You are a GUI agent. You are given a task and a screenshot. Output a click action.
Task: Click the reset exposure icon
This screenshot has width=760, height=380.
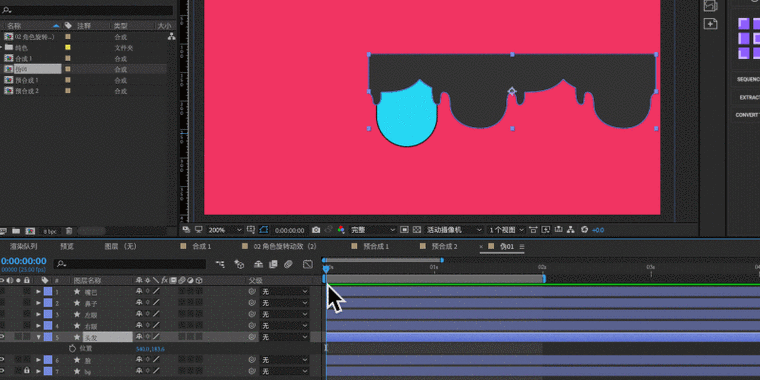click(584, 230)
